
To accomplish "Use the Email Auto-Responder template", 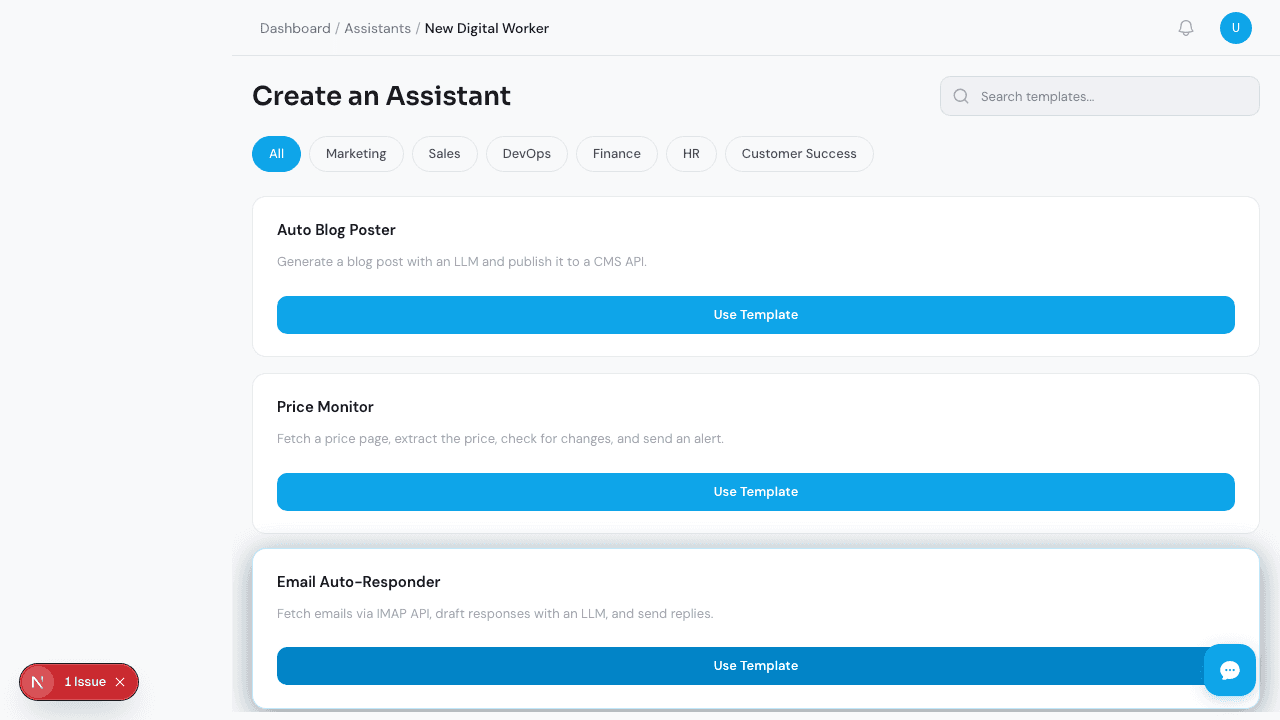I will click(x=755, y=666).
